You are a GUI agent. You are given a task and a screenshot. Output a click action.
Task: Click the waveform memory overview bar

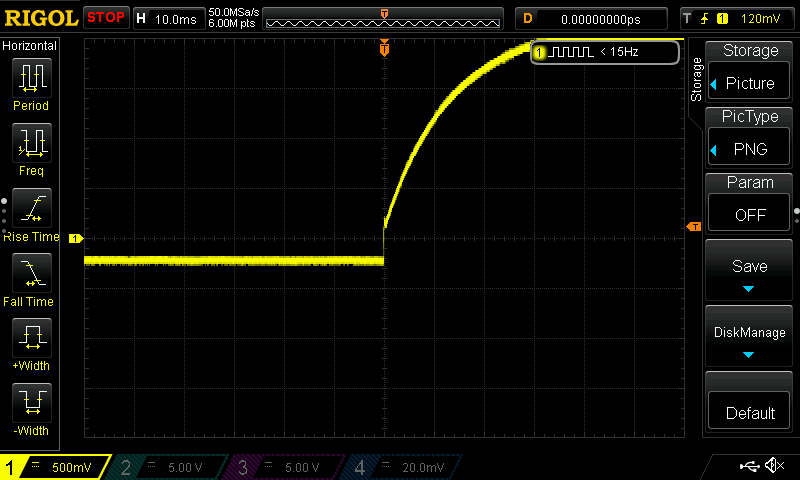(383, 19)
